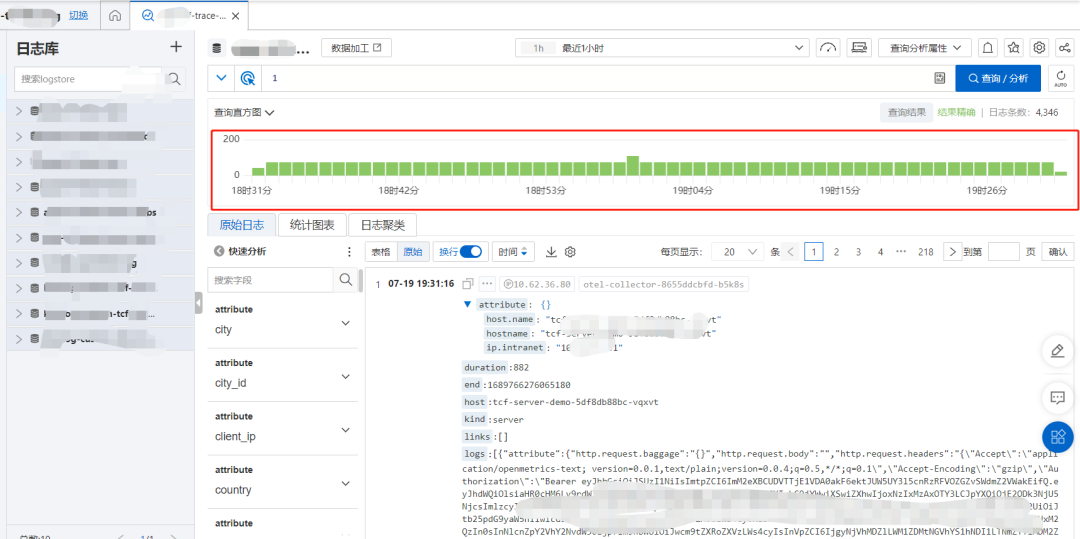Open the blue floating apps icon
Image resolution: width=1080 pixels, height=539 pixels.
[1057, 436]
